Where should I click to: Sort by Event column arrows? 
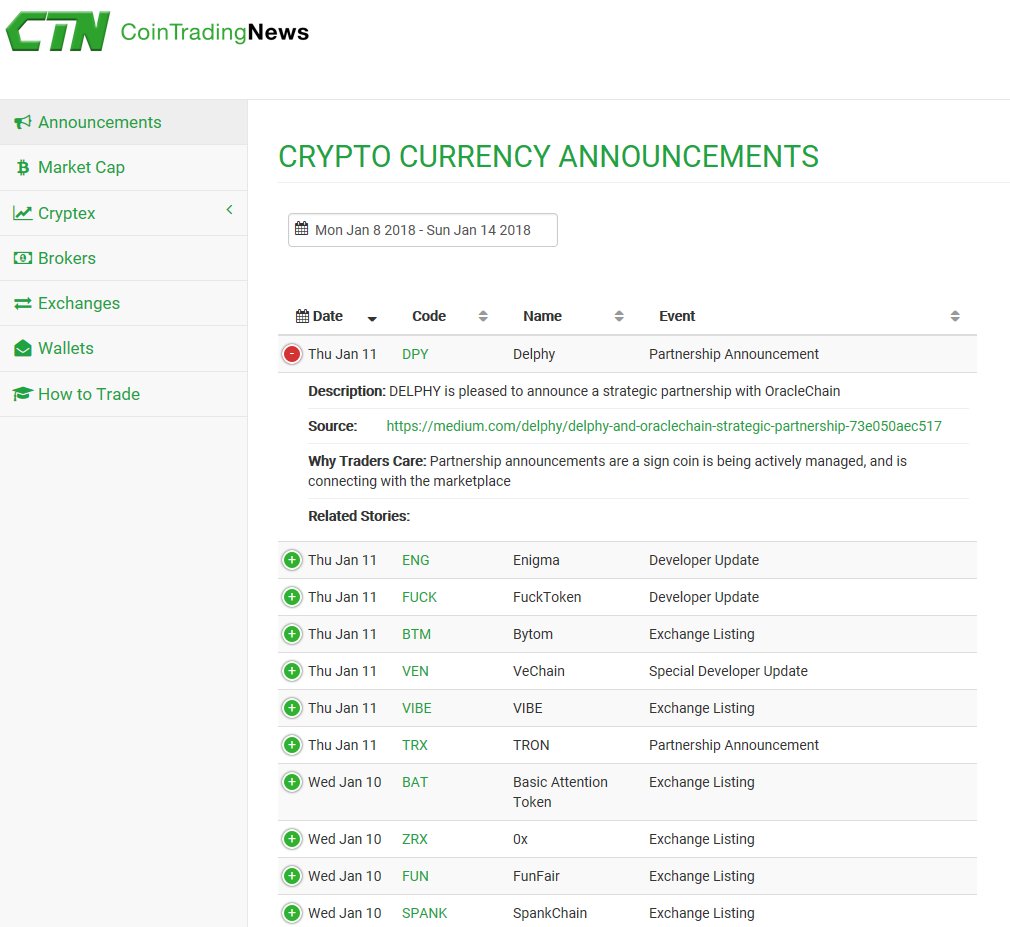click(x=955, y=316)
